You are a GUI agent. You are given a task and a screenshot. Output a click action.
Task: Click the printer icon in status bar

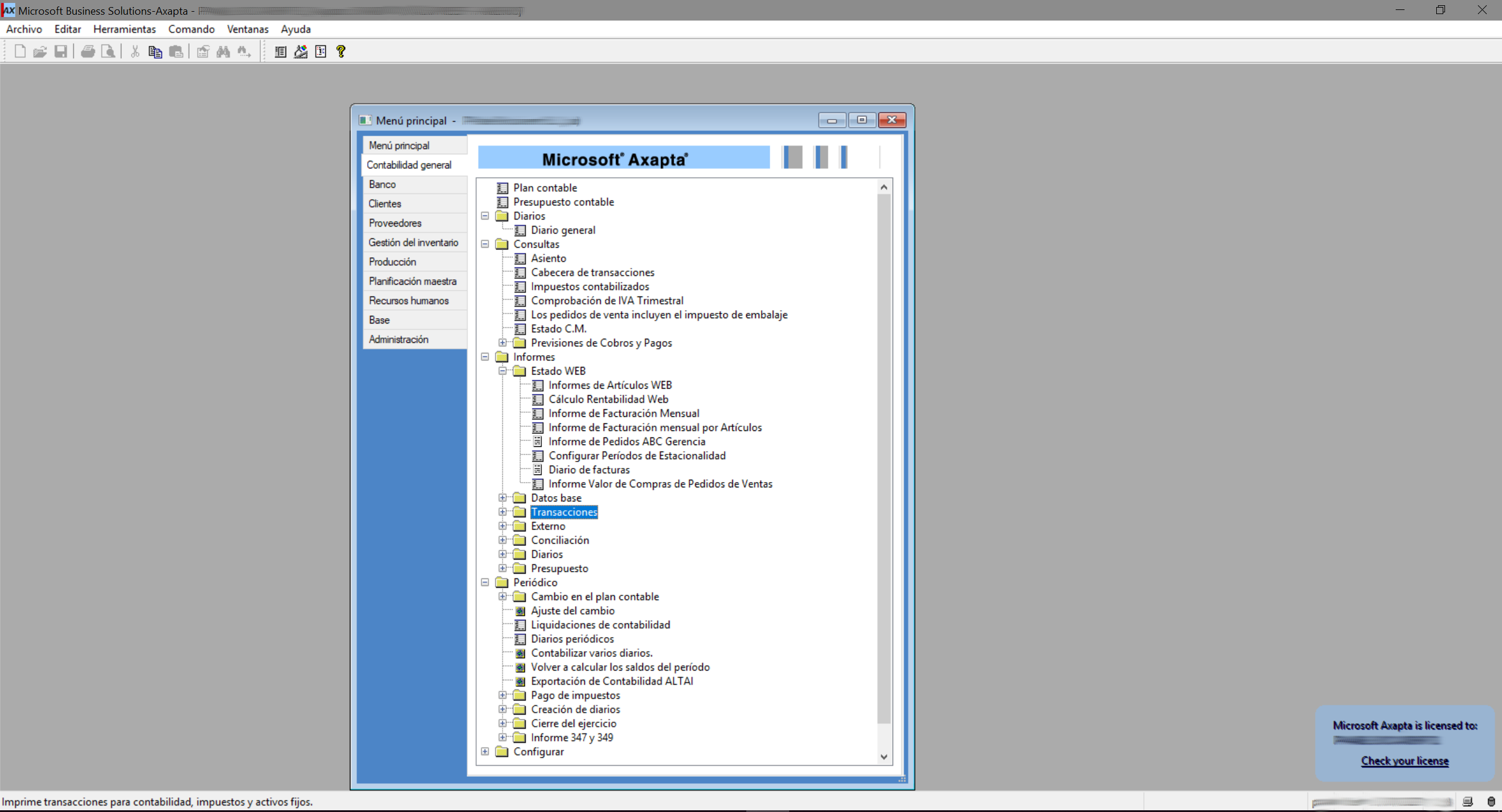point(1467,801)
